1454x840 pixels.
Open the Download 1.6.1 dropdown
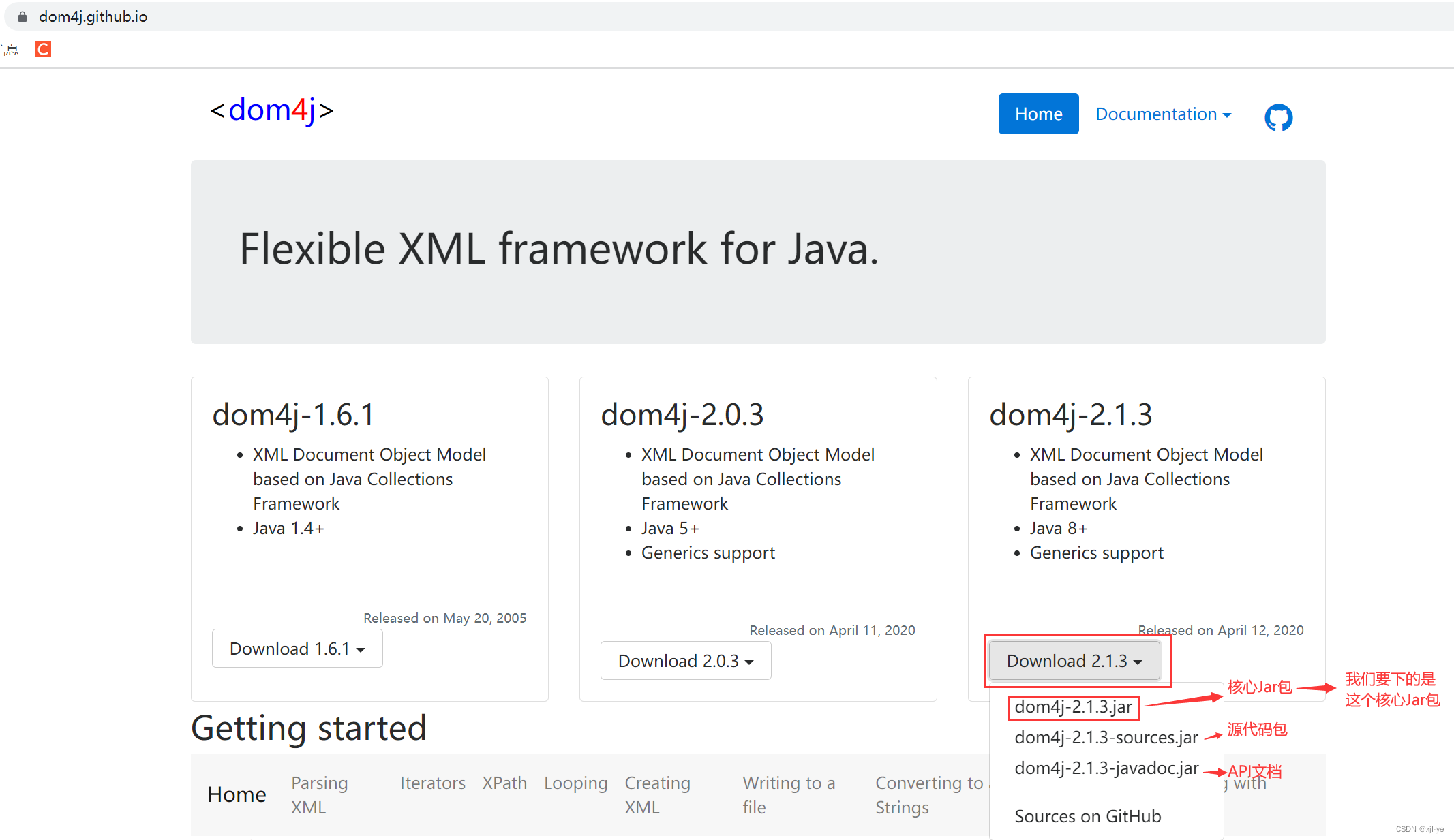click(297, 648)
